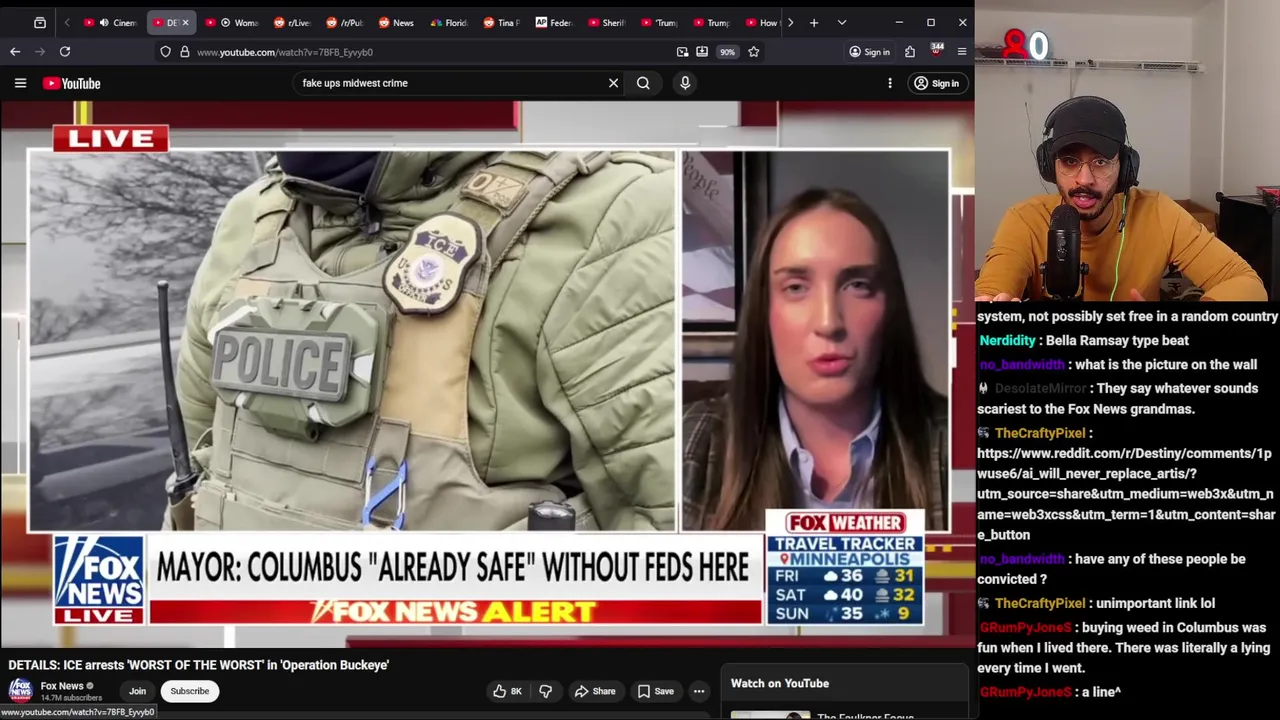Click the Join membership button
The width and height of the screenshot is (1280, 720).
(x=137, y=691)
